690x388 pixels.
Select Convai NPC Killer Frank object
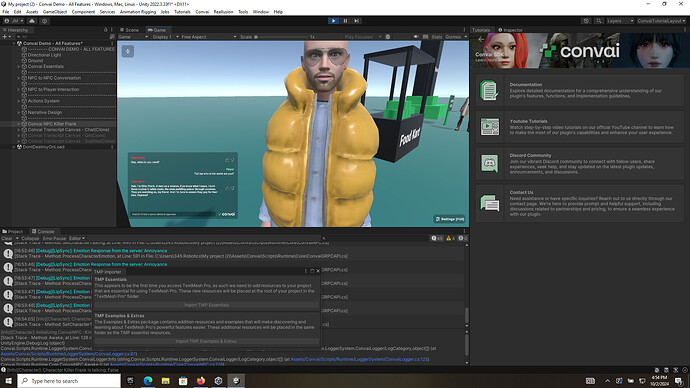pos(52,124)
